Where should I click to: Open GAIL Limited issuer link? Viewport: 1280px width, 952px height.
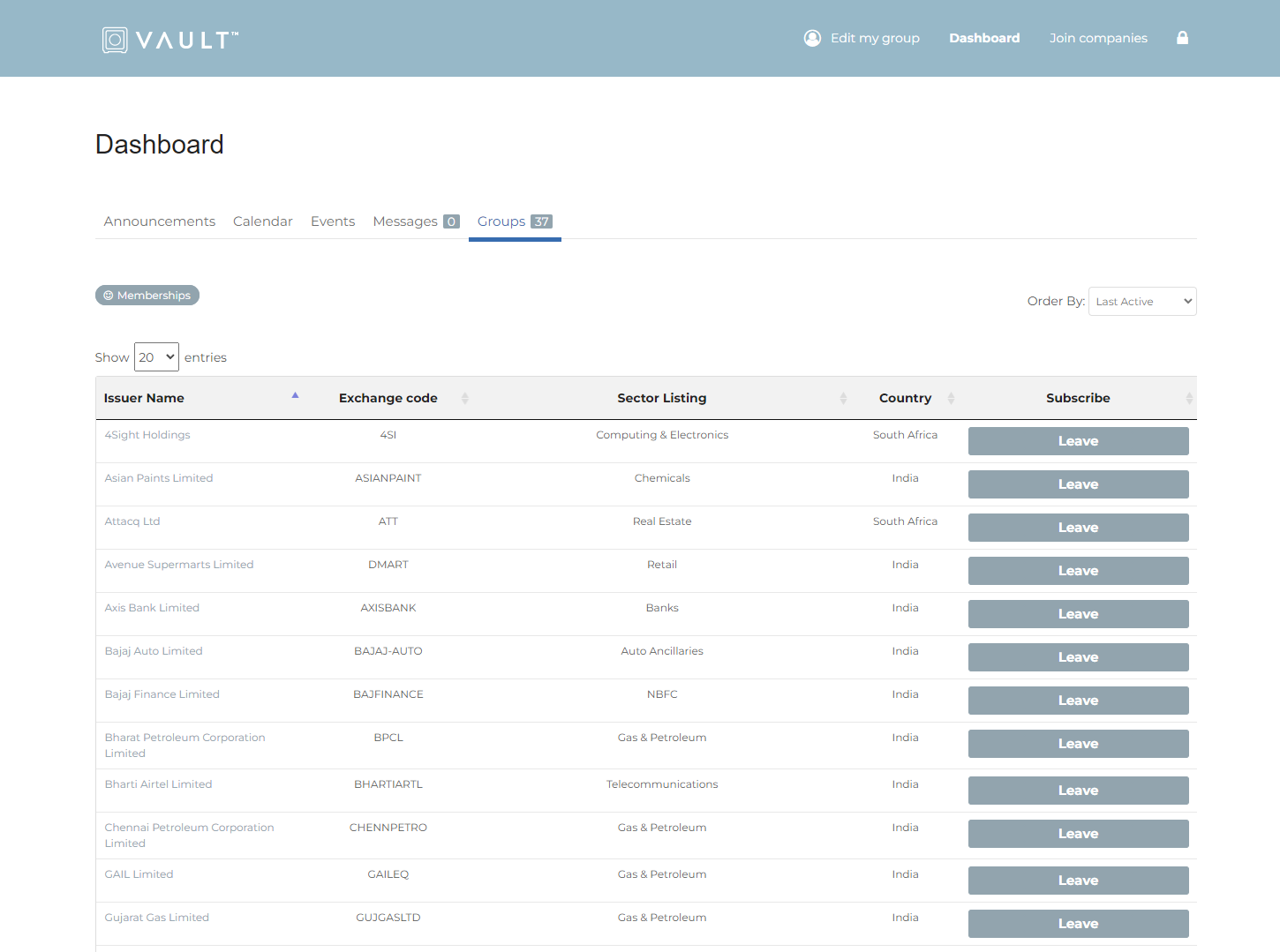point(139,874)
